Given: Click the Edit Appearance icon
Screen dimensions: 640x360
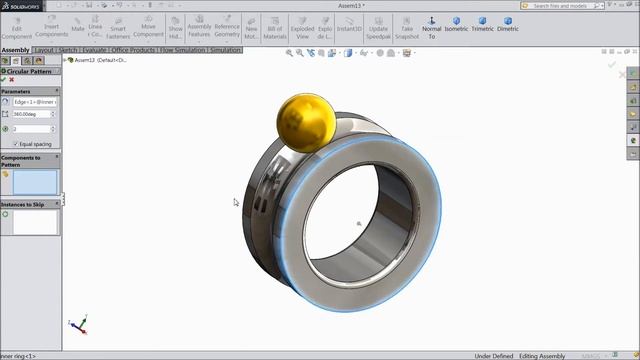Looking at the screenshot, I should click(380, 53).
